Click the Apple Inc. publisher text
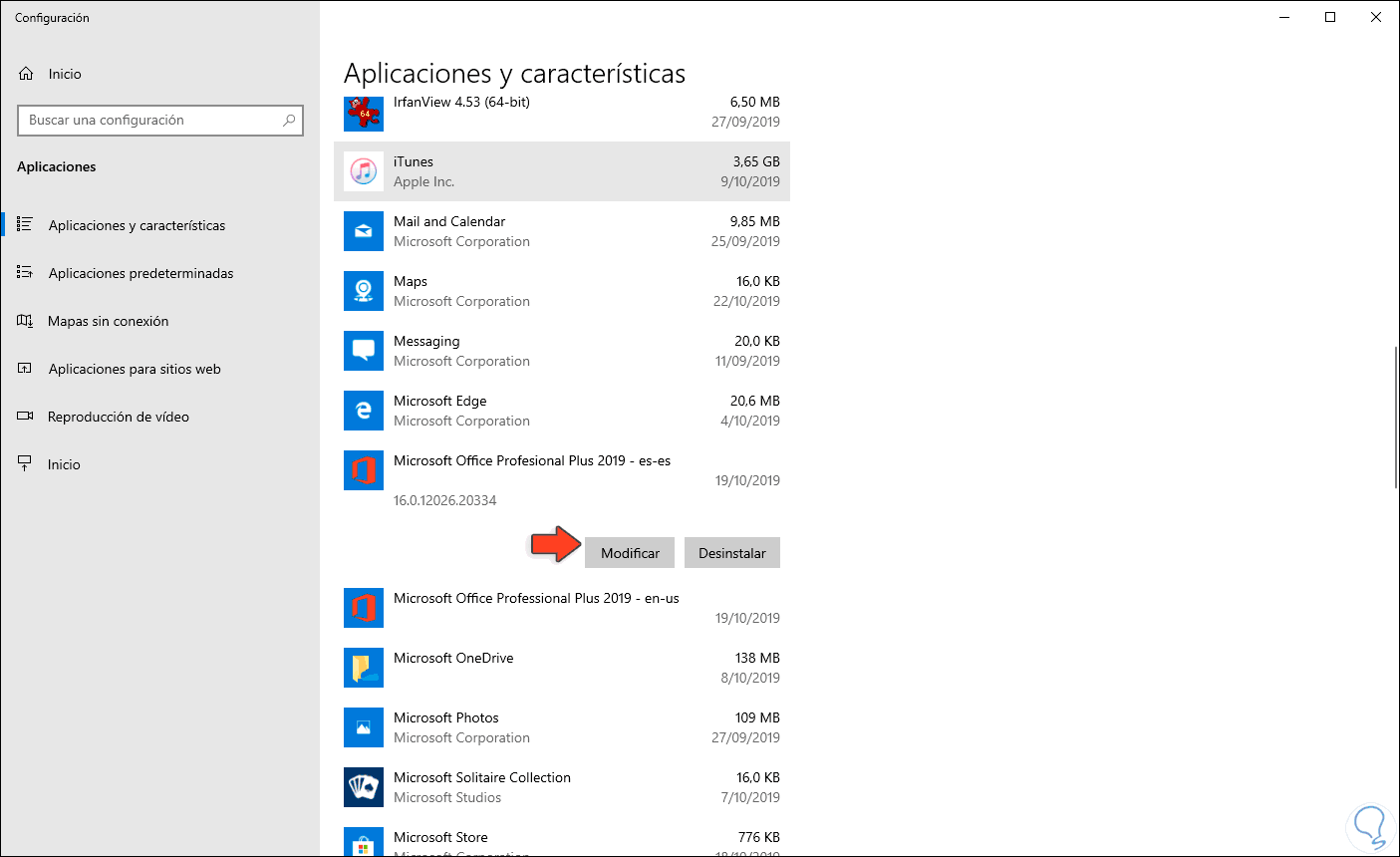1400x857 pixels. click(423, 181)
